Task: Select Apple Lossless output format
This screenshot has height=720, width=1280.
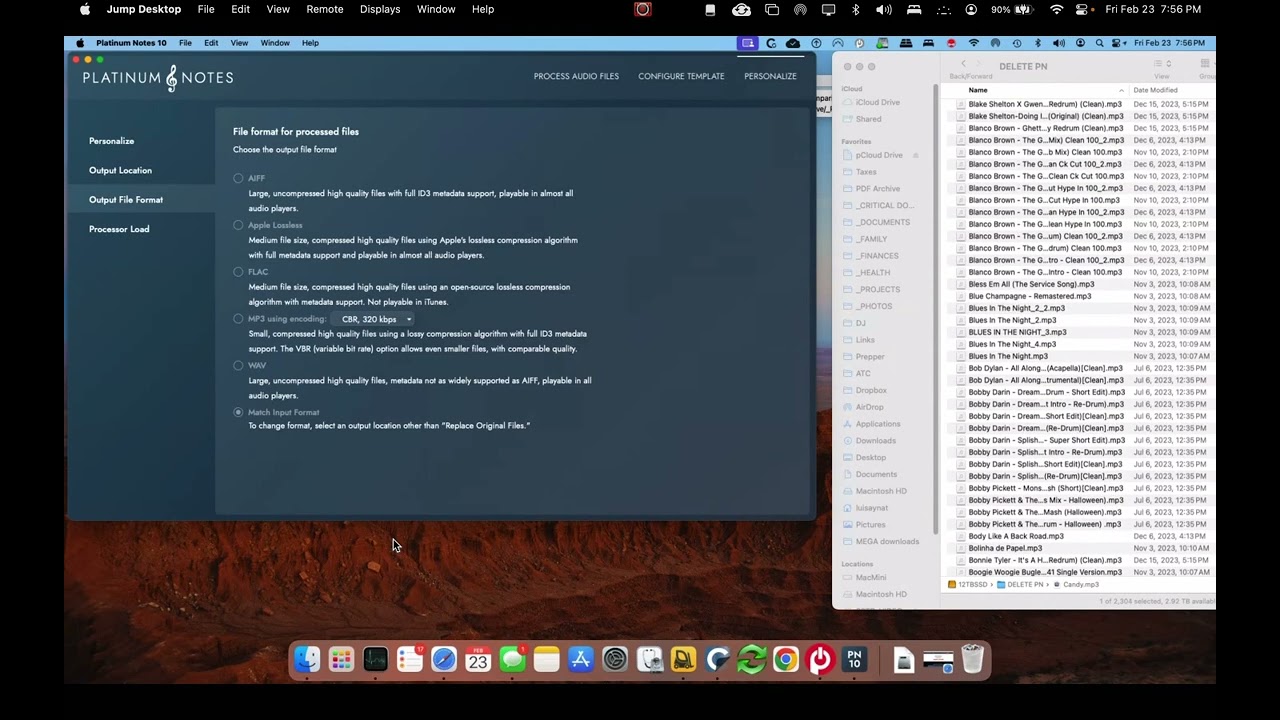Action: [238, 225]
